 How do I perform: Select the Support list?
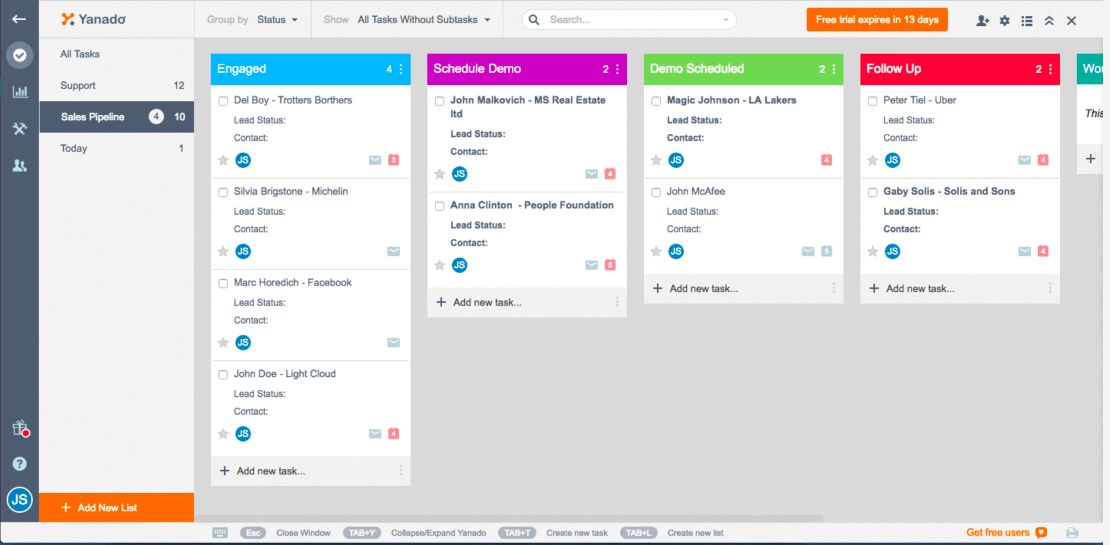coord(116,86)
